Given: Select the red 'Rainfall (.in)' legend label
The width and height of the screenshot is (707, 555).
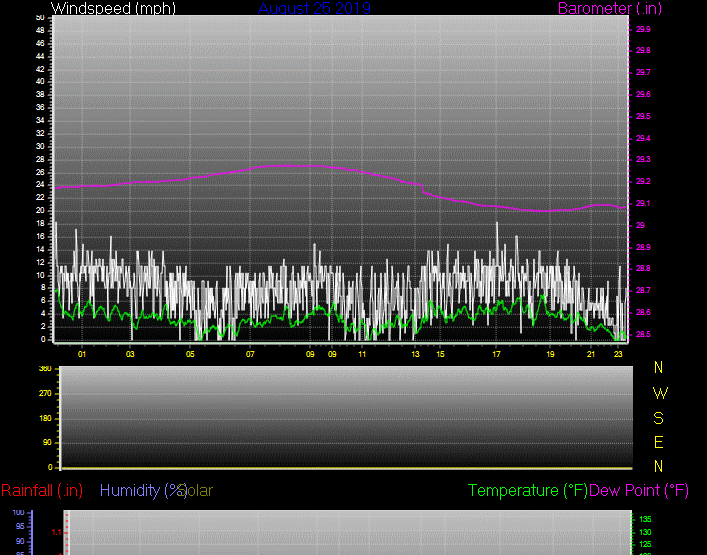Looking at the screenshot, I should 42,491.
